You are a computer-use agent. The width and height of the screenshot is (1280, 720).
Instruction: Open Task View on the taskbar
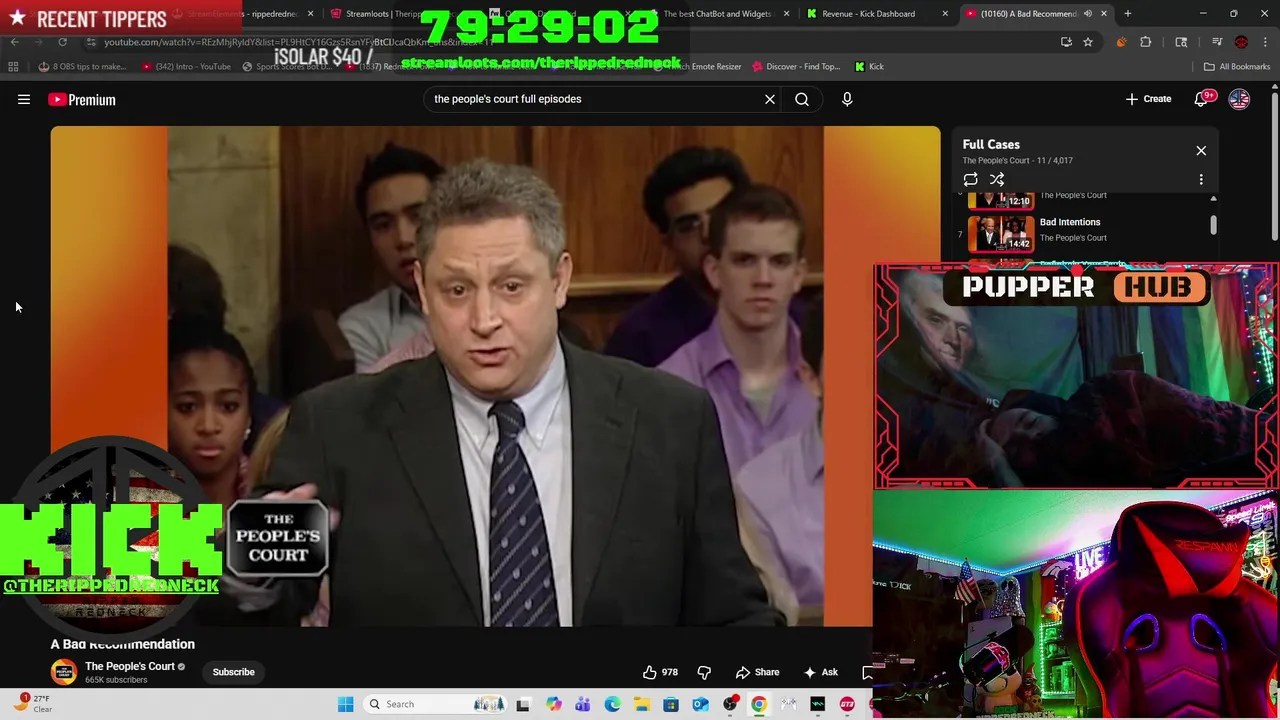pyautogui.click(x=523, y=704)
